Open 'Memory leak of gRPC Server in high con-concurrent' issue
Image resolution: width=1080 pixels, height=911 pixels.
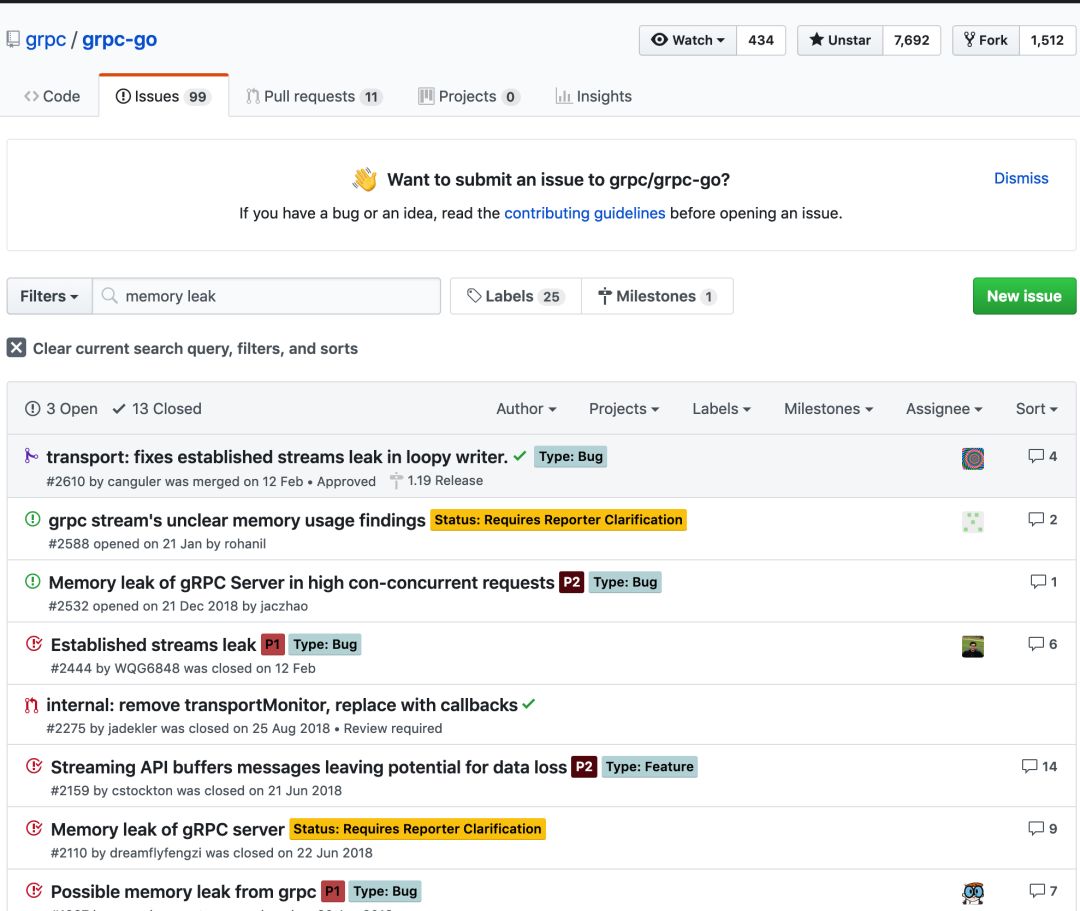[302, 583]
